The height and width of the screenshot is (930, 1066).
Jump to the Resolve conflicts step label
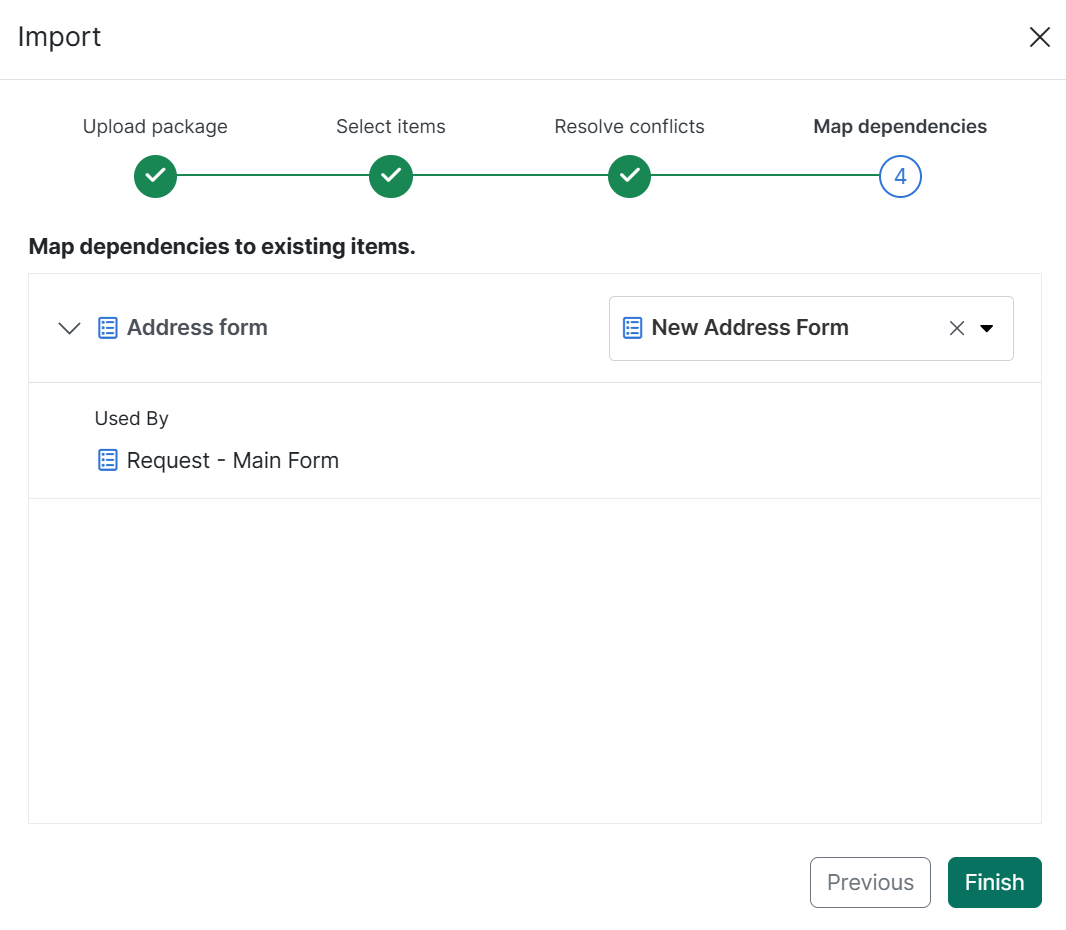tap(629, 127)
